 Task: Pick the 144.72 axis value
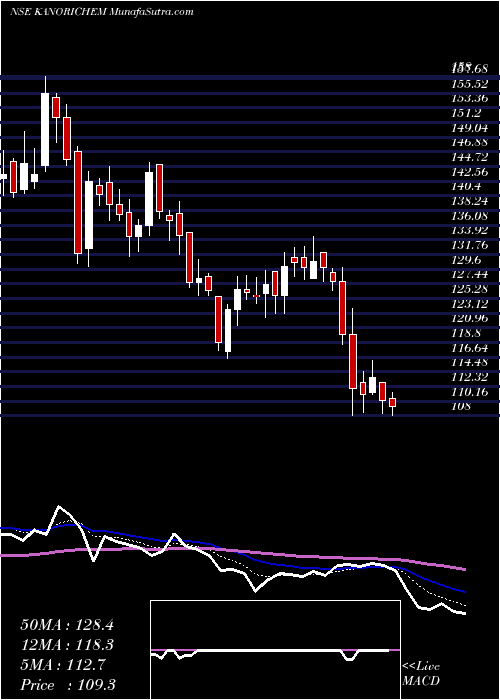pos(469,157)
